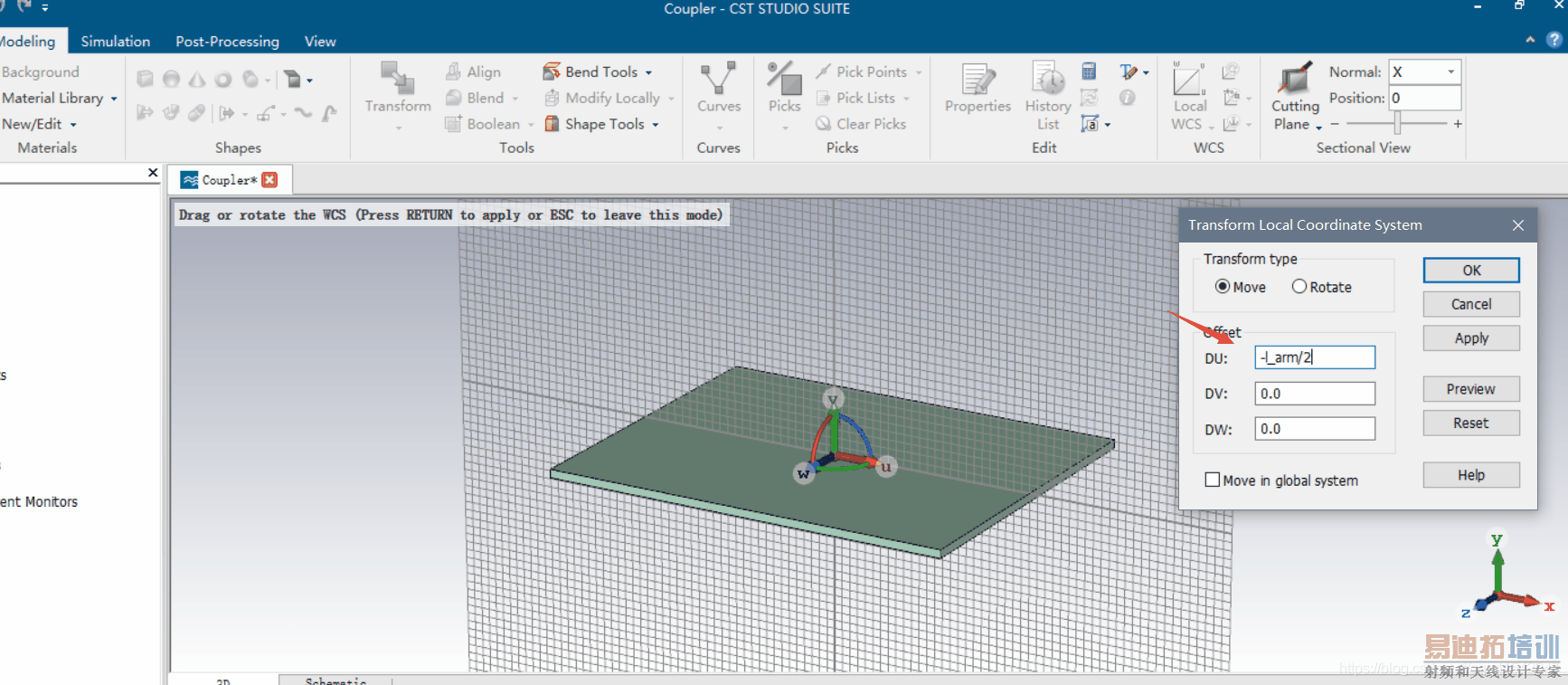Click the information icon in Edit group
This screenshot has height=685, width=1568.
point(1128,98)
